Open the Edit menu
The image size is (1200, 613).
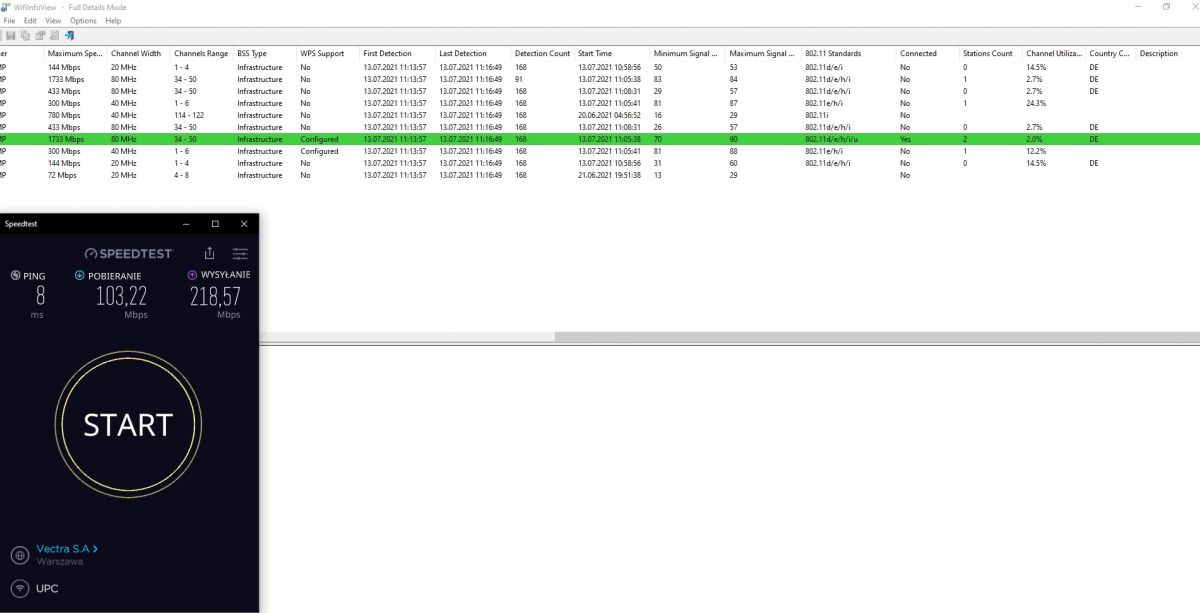coord(30,20)
